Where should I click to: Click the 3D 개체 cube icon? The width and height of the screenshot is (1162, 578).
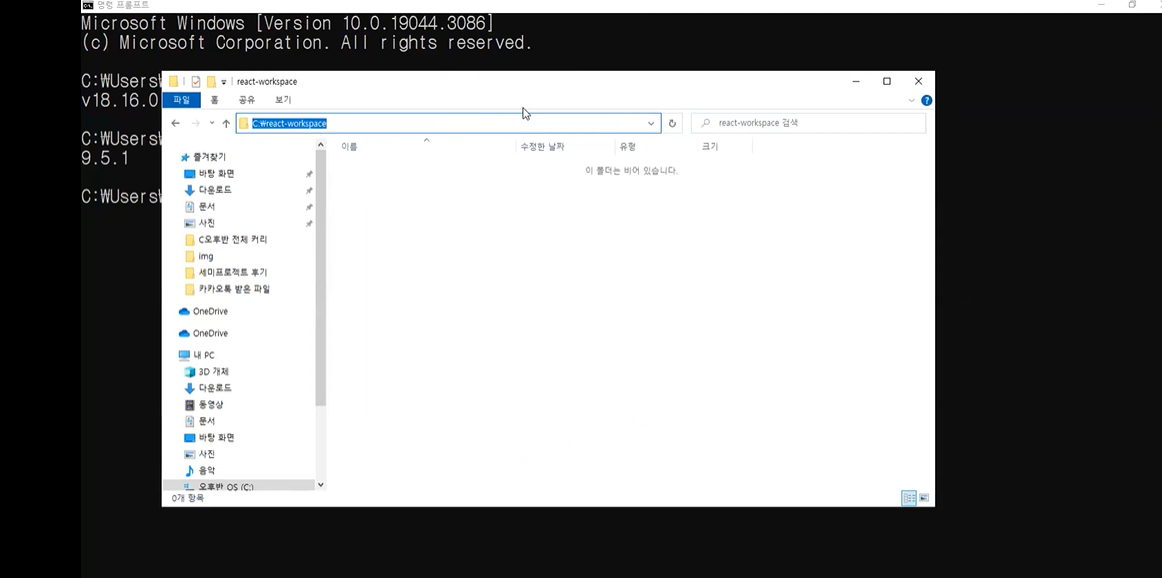[190, 372]
